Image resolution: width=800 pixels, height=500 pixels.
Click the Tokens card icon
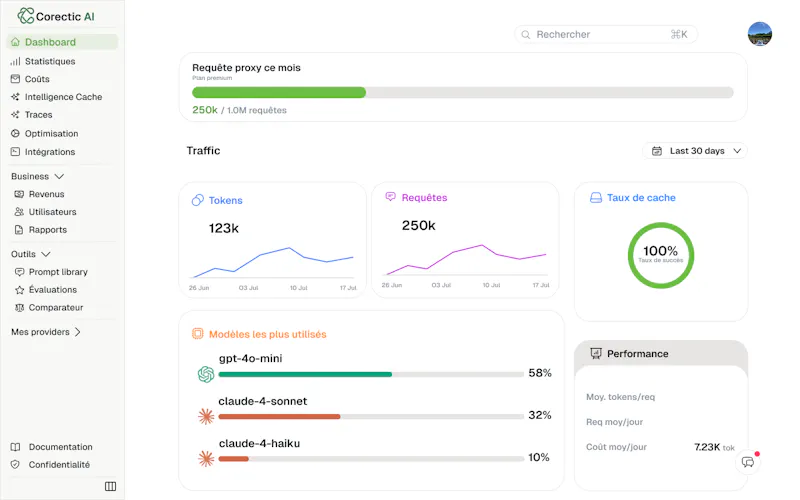(x=197, y=200)
